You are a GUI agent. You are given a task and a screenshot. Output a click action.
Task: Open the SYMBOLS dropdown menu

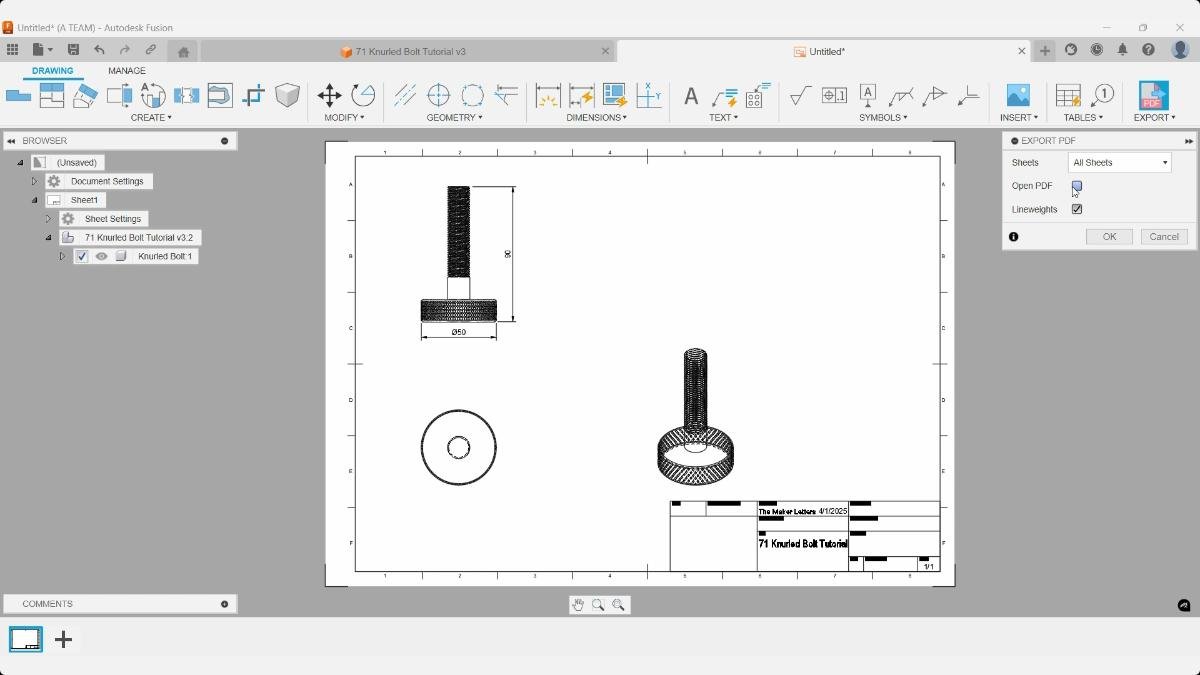click(x=883, y=117)
